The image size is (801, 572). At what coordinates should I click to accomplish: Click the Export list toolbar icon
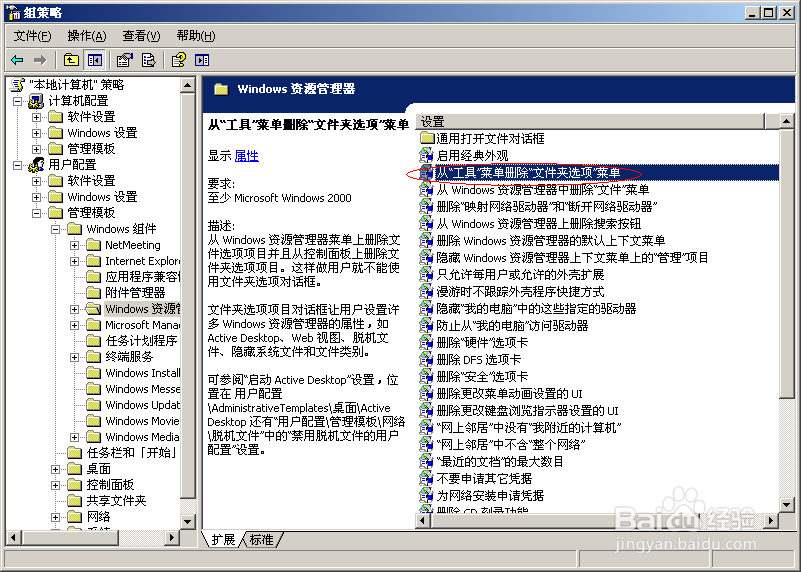[x=148, y=60]
